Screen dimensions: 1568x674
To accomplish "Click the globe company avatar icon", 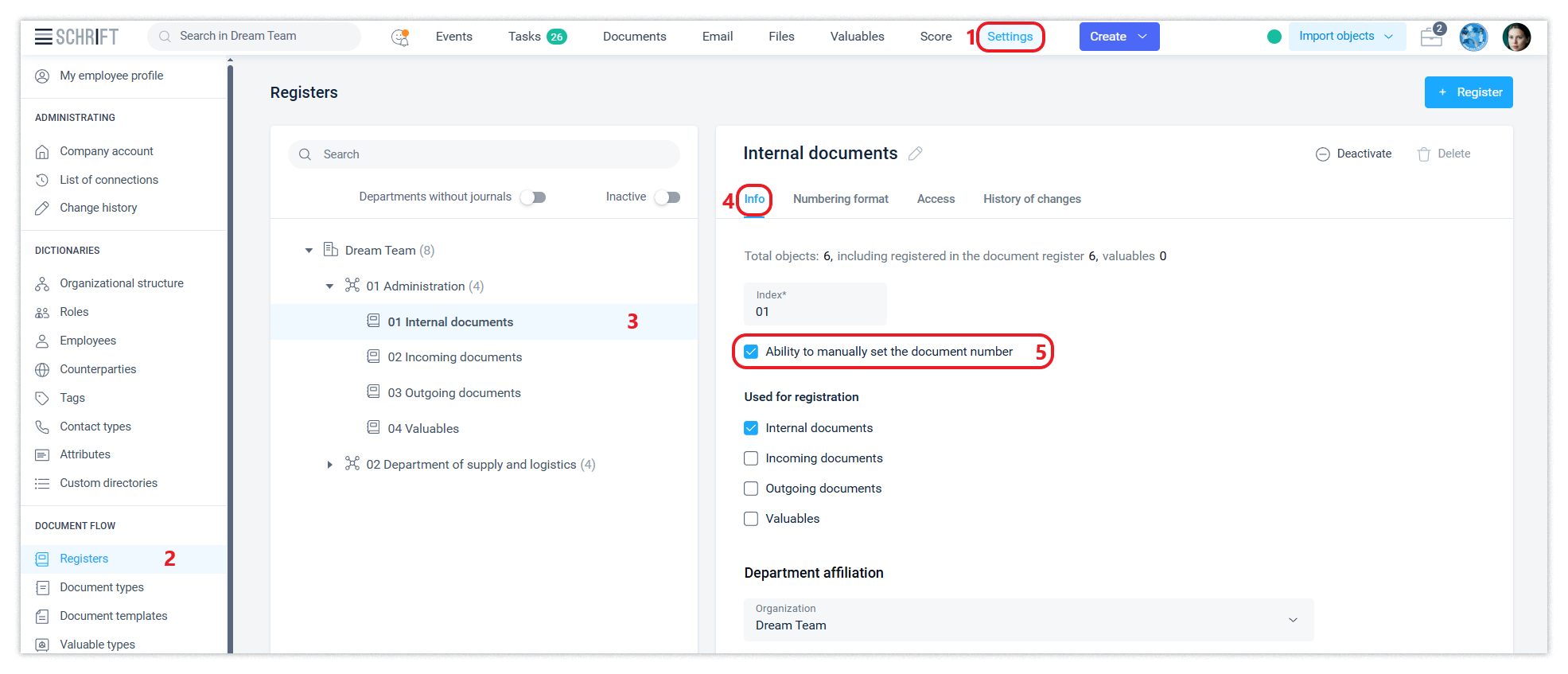I will [1473, 37].
